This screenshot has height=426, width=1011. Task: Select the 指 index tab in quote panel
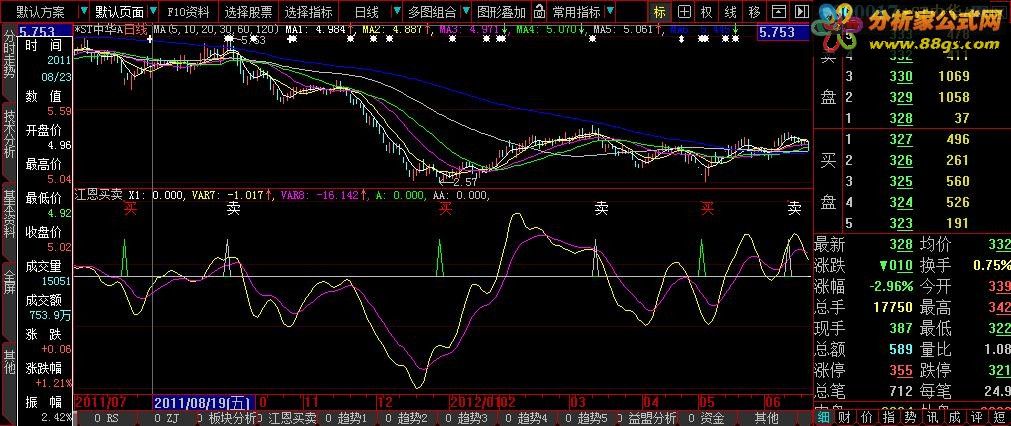pyautogui.click(x=888, y=418)
